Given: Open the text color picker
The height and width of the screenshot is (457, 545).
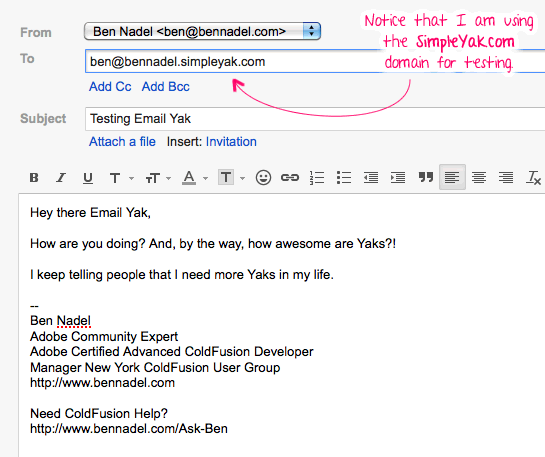Looking at the screenshot, I should pyautogui.click(x=189, y=178).
